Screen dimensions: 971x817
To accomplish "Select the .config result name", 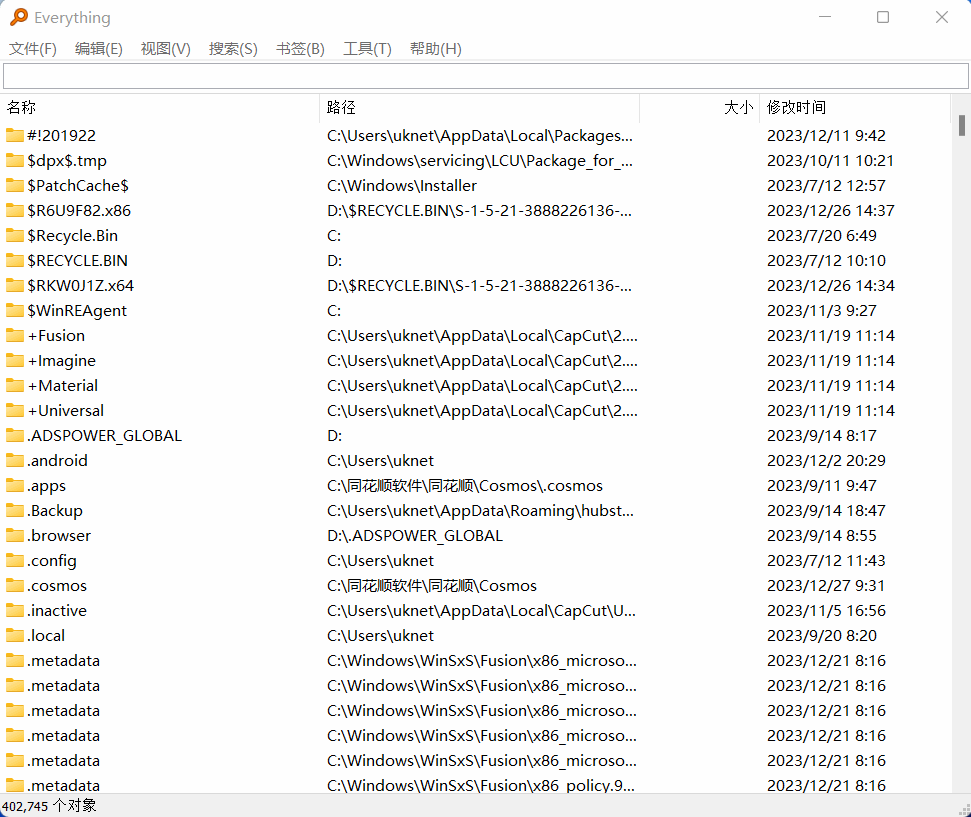I will click(x=52, y=560).
